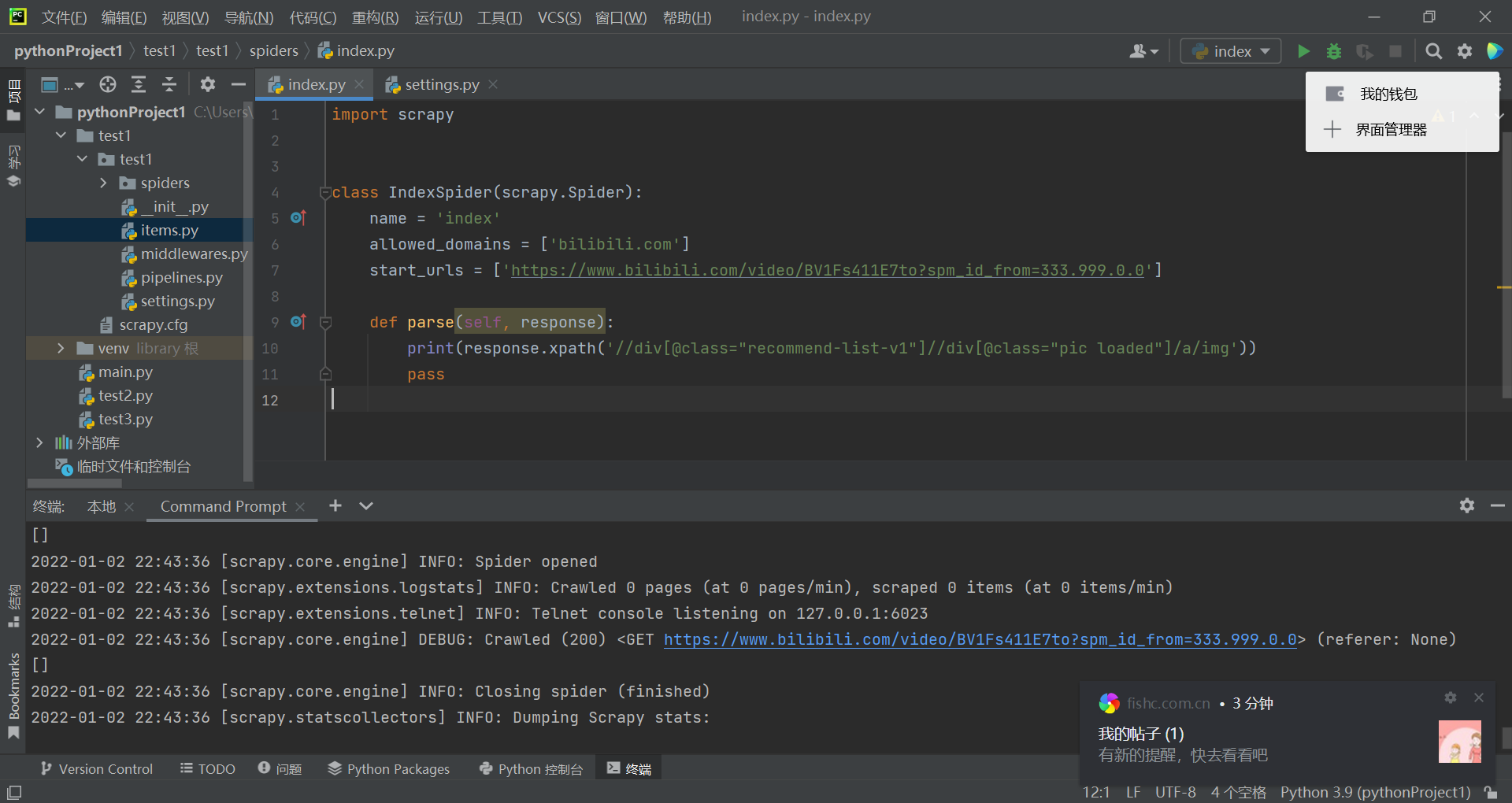Expand all items in project tree

pos(139,84)
